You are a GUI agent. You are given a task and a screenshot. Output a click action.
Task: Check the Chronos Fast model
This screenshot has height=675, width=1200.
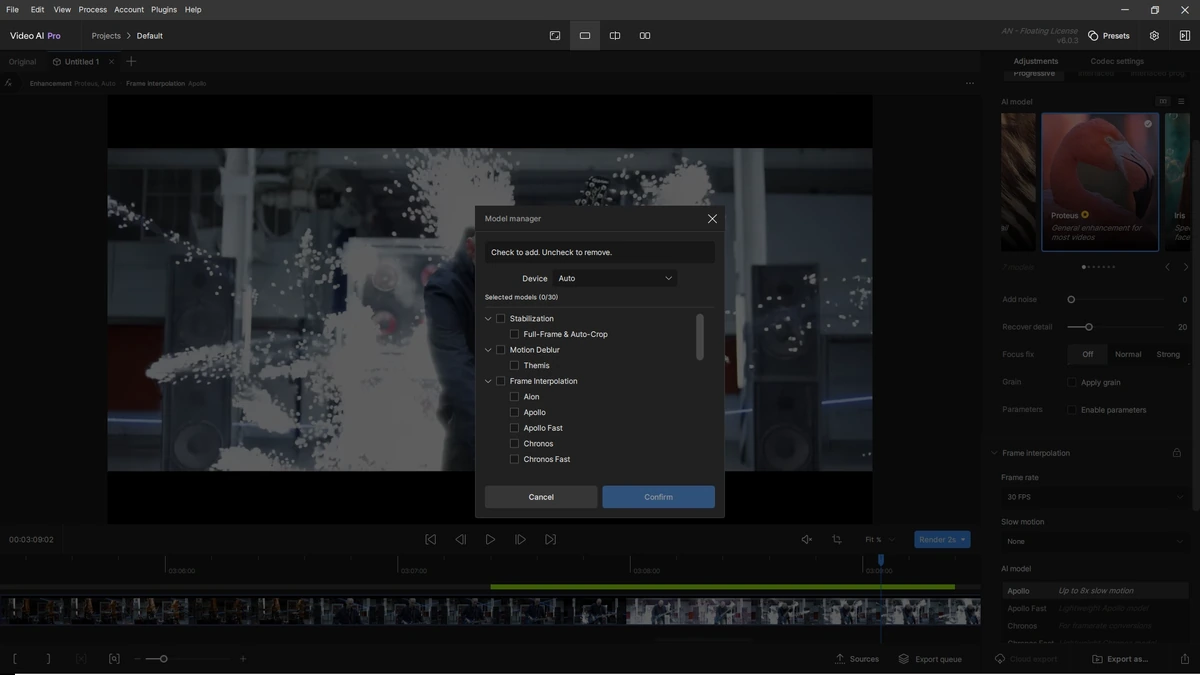(x=514, y=459)
